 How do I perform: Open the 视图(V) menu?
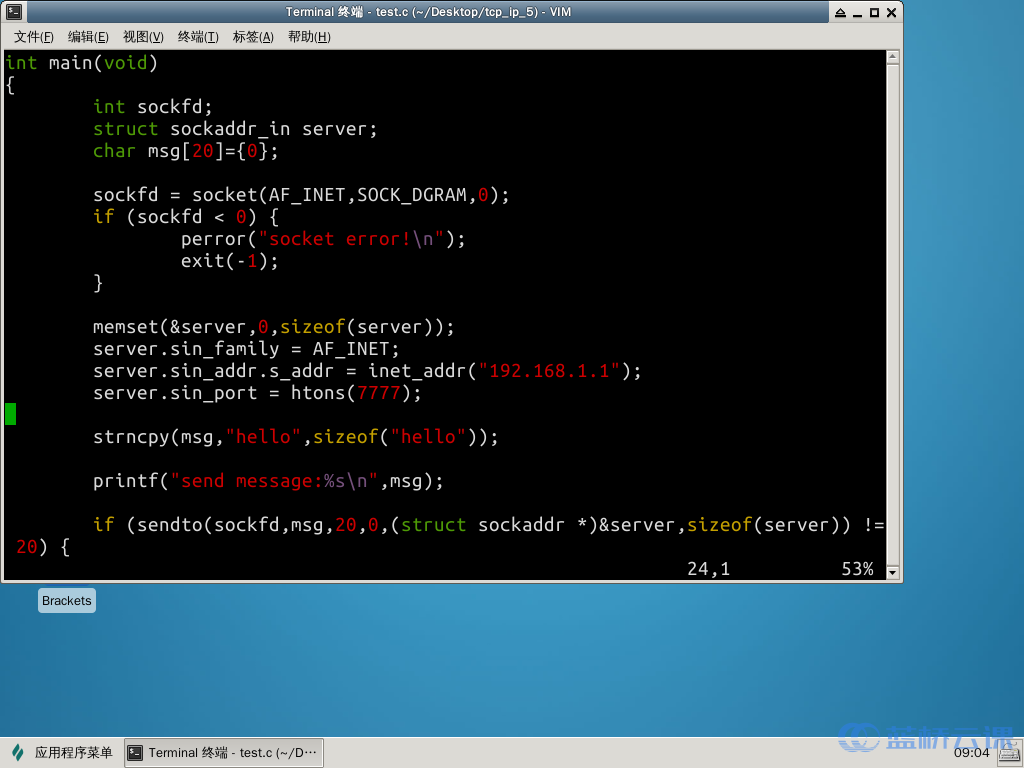(x=143, y=37)
